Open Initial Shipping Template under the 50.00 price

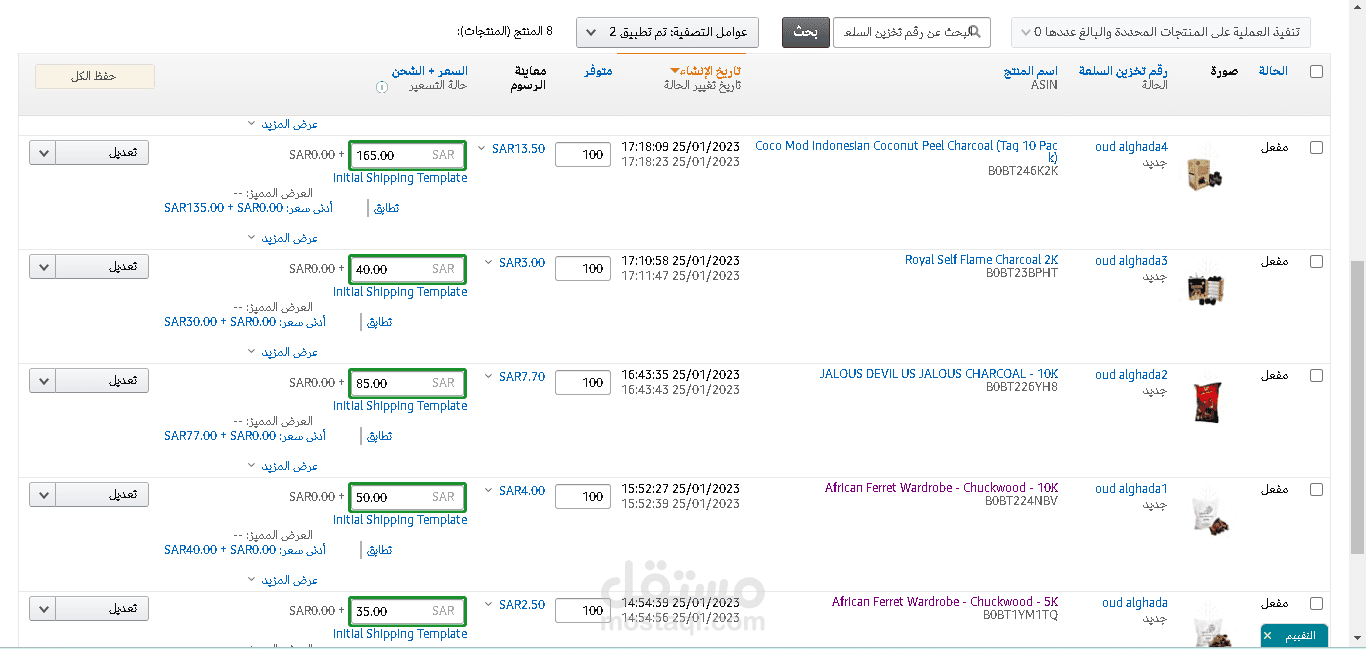coord(400,520)
